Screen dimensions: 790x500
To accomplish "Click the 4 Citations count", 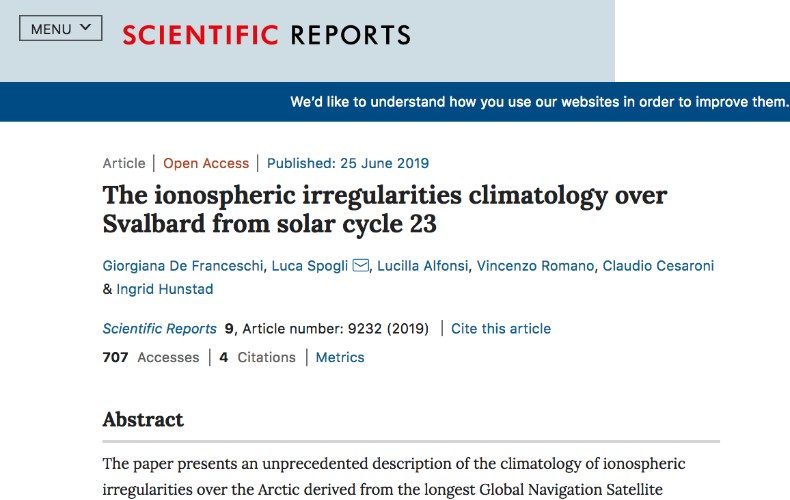I will pos(257,357).
